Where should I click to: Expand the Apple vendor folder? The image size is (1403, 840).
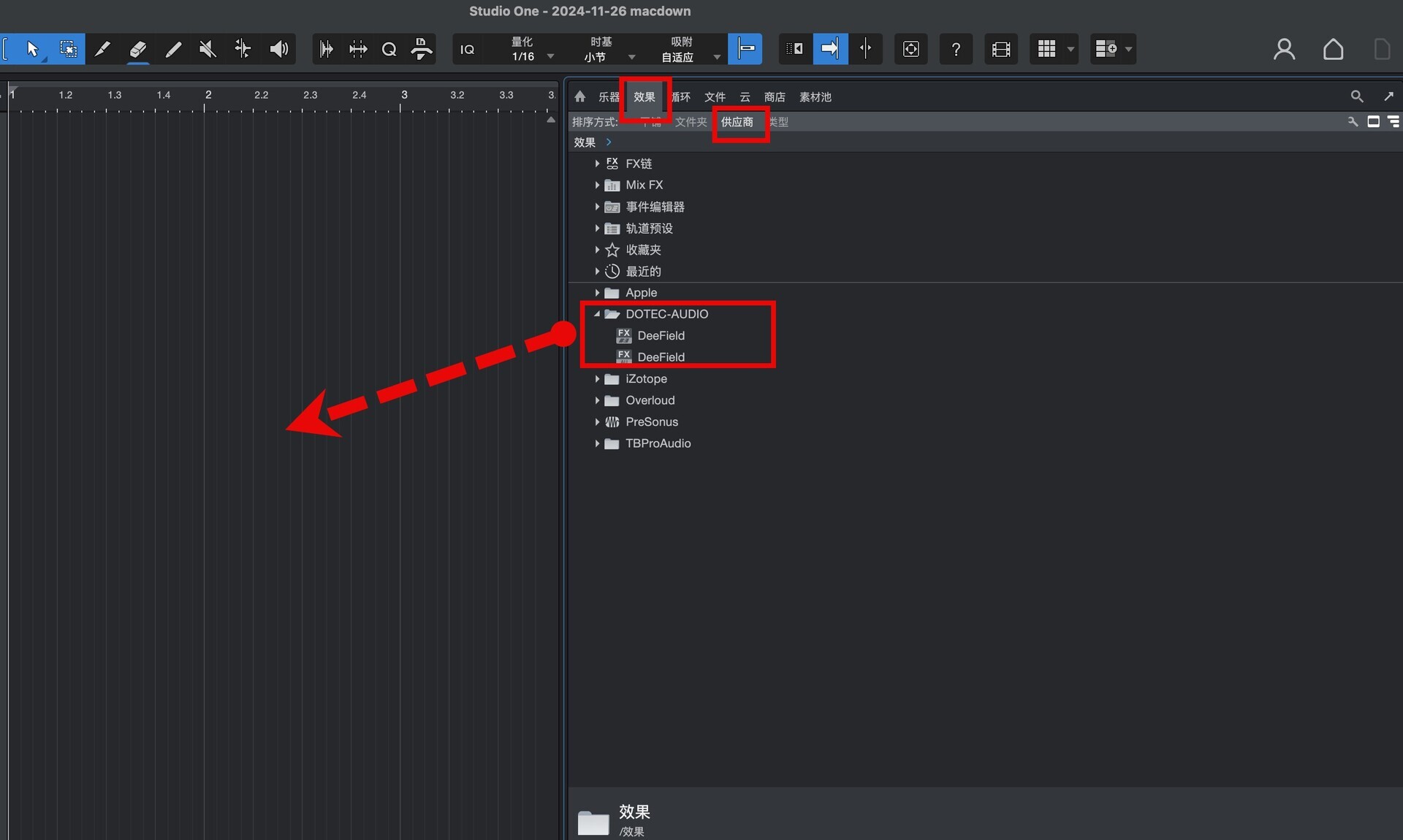point(597,293)
